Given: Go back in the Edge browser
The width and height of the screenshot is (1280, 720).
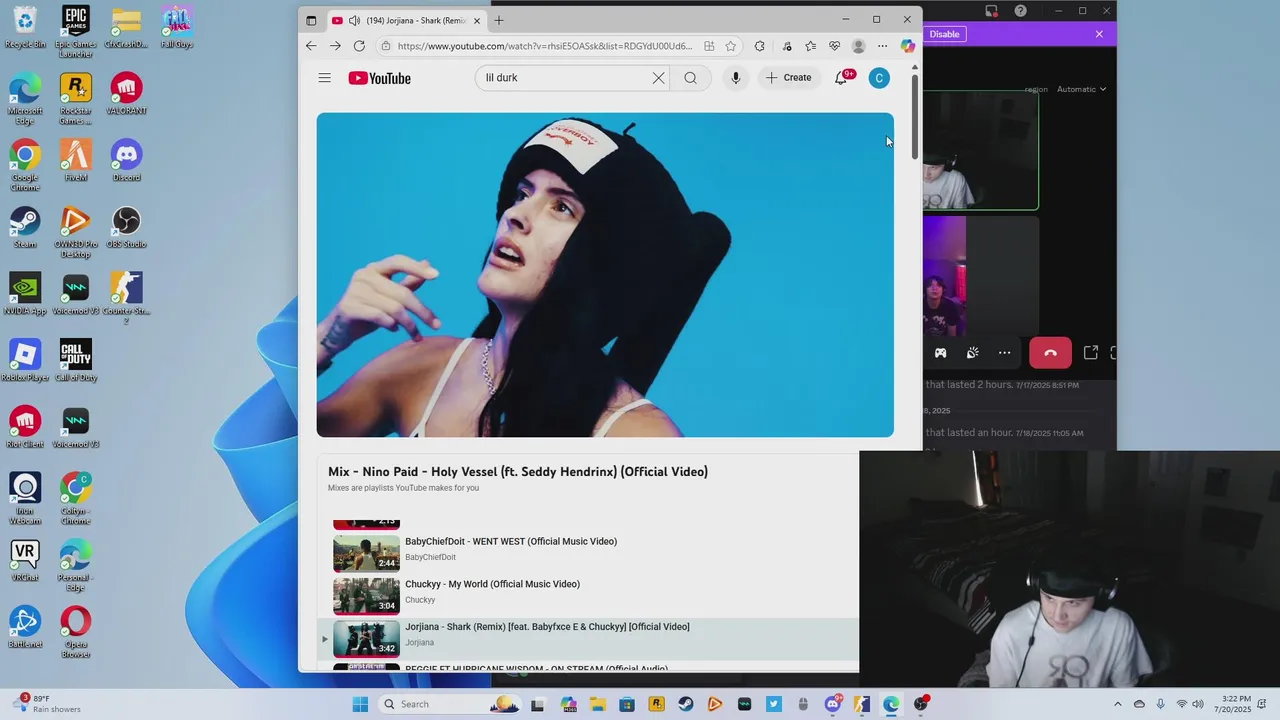Looking at the screenshot, I should coord(311,46).
